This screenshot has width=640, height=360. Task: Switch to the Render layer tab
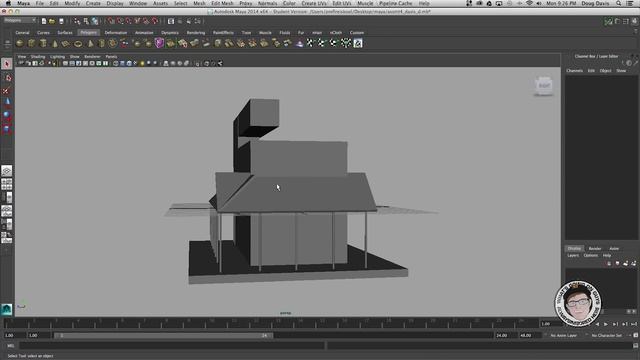point(595,248)
